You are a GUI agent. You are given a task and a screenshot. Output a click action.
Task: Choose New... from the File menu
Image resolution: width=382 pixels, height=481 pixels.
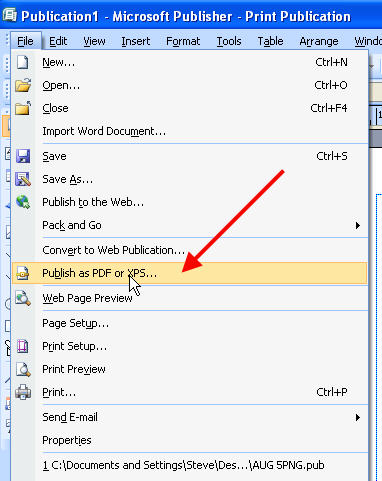click(189, 62)
